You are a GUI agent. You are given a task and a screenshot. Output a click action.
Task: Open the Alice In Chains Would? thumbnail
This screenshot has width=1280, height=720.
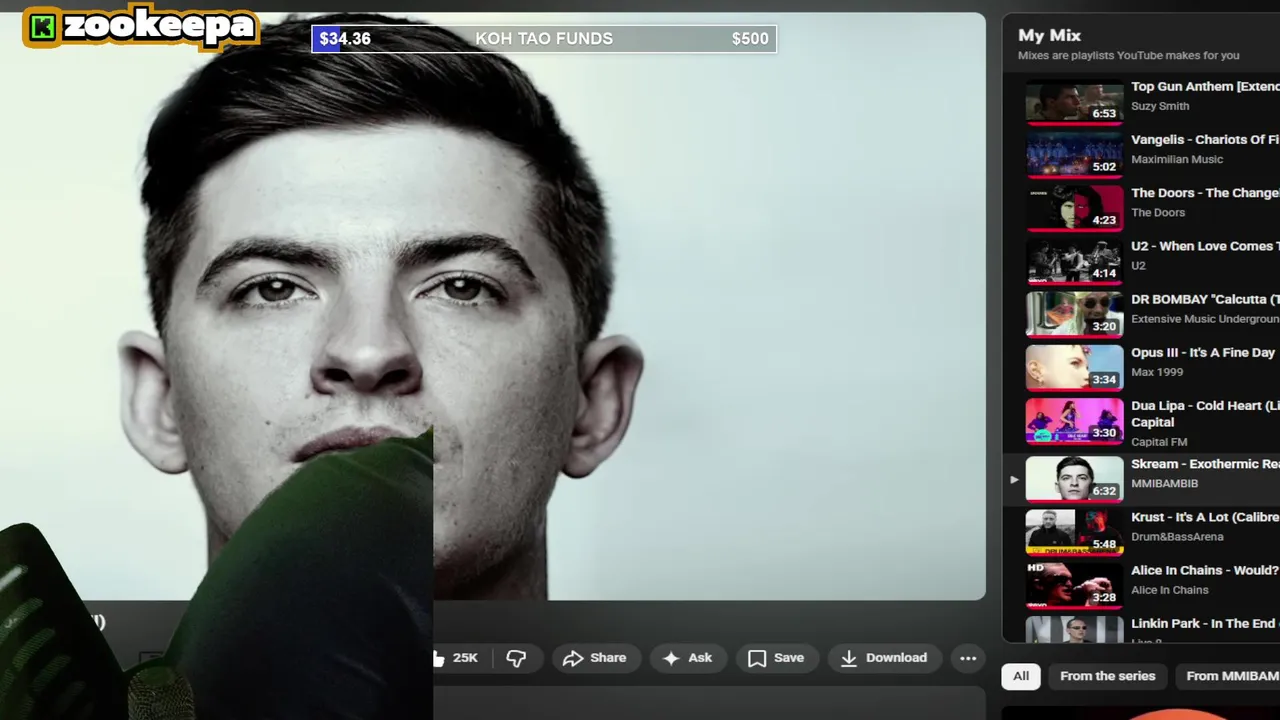coord(1075,584)
